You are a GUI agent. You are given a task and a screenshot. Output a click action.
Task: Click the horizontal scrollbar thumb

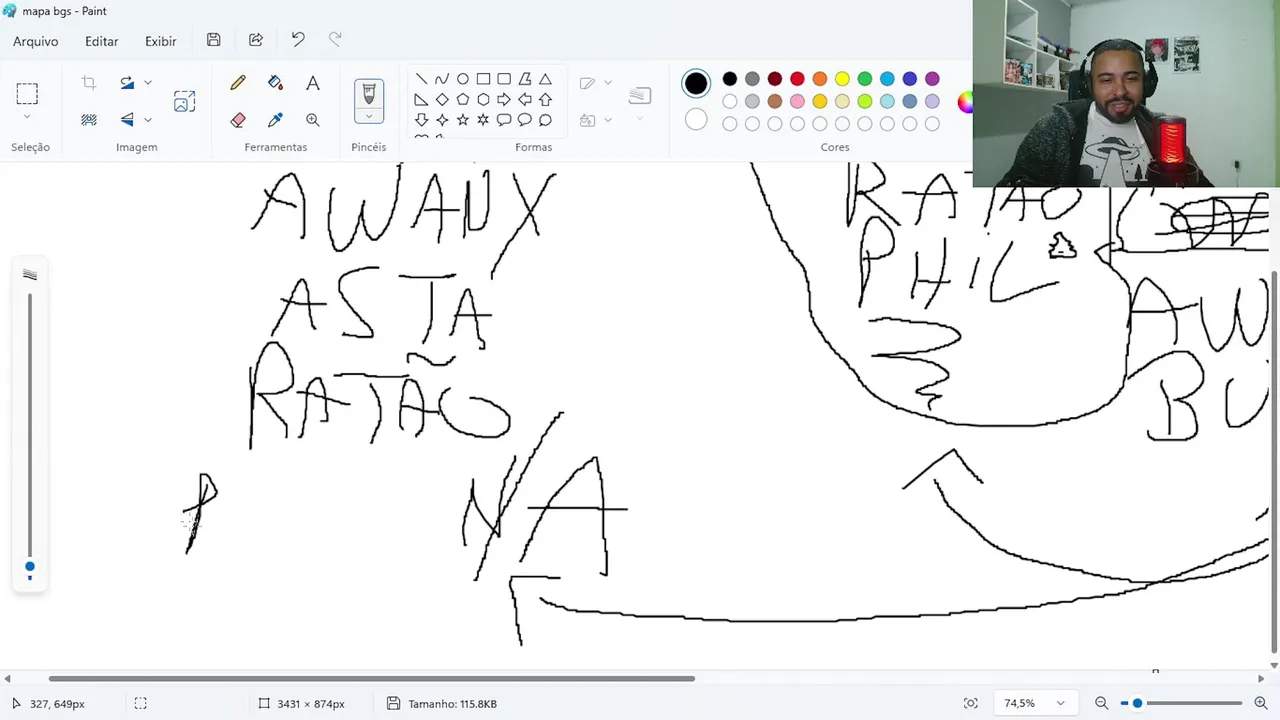pos(372,679)
